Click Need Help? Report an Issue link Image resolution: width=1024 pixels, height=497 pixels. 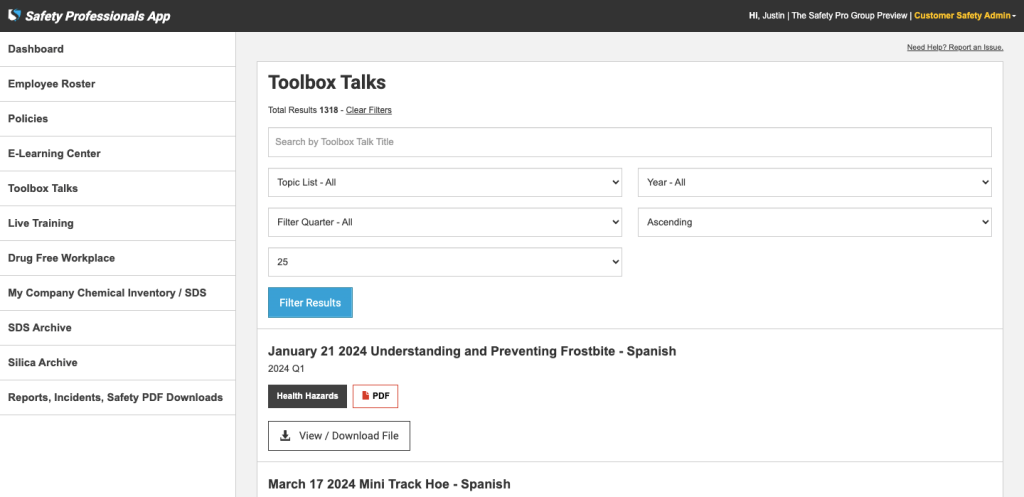click(x=955, y=48)
